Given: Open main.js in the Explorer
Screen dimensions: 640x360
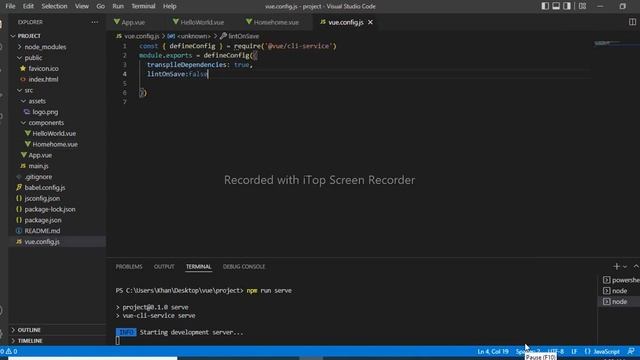Looking at the screenshot, I should [x=38, y=166].
